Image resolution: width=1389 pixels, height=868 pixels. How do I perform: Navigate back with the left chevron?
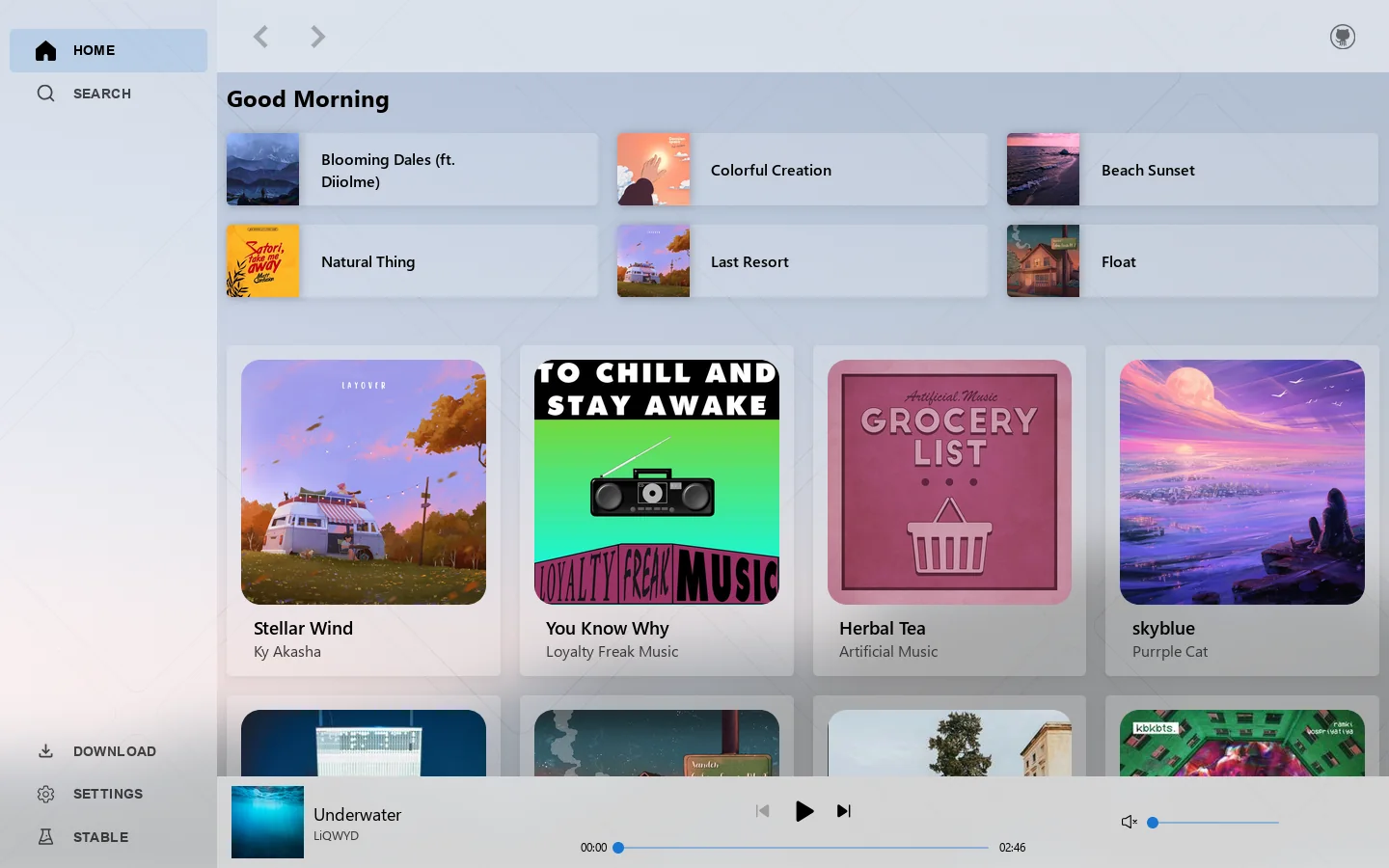point(260,37)
